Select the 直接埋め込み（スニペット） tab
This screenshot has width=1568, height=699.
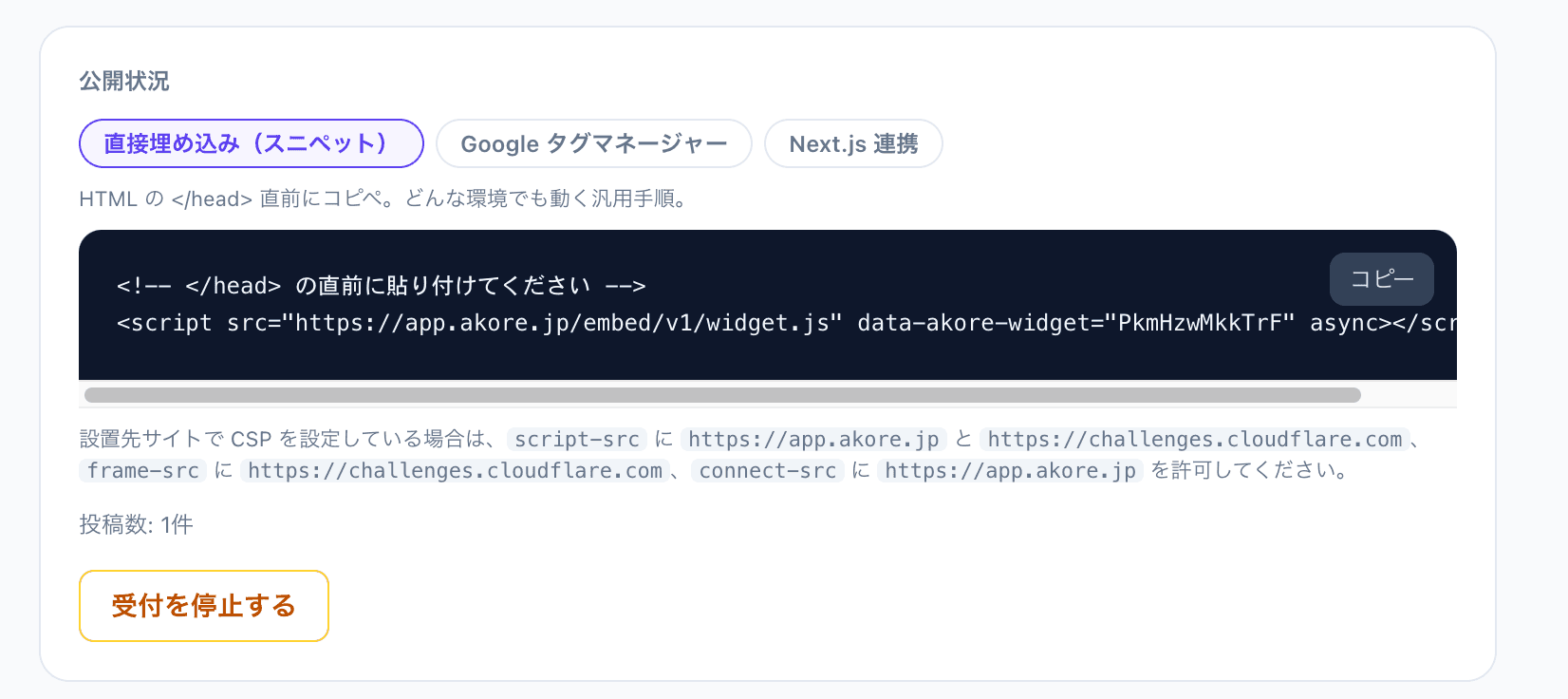252,143
